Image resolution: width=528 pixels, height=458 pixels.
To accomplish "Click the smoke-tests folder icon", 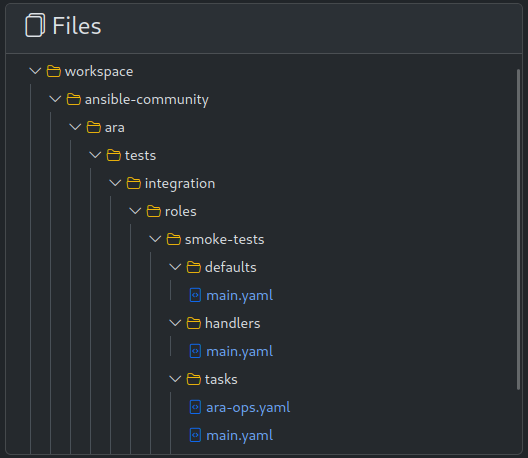I will (173, 239).
